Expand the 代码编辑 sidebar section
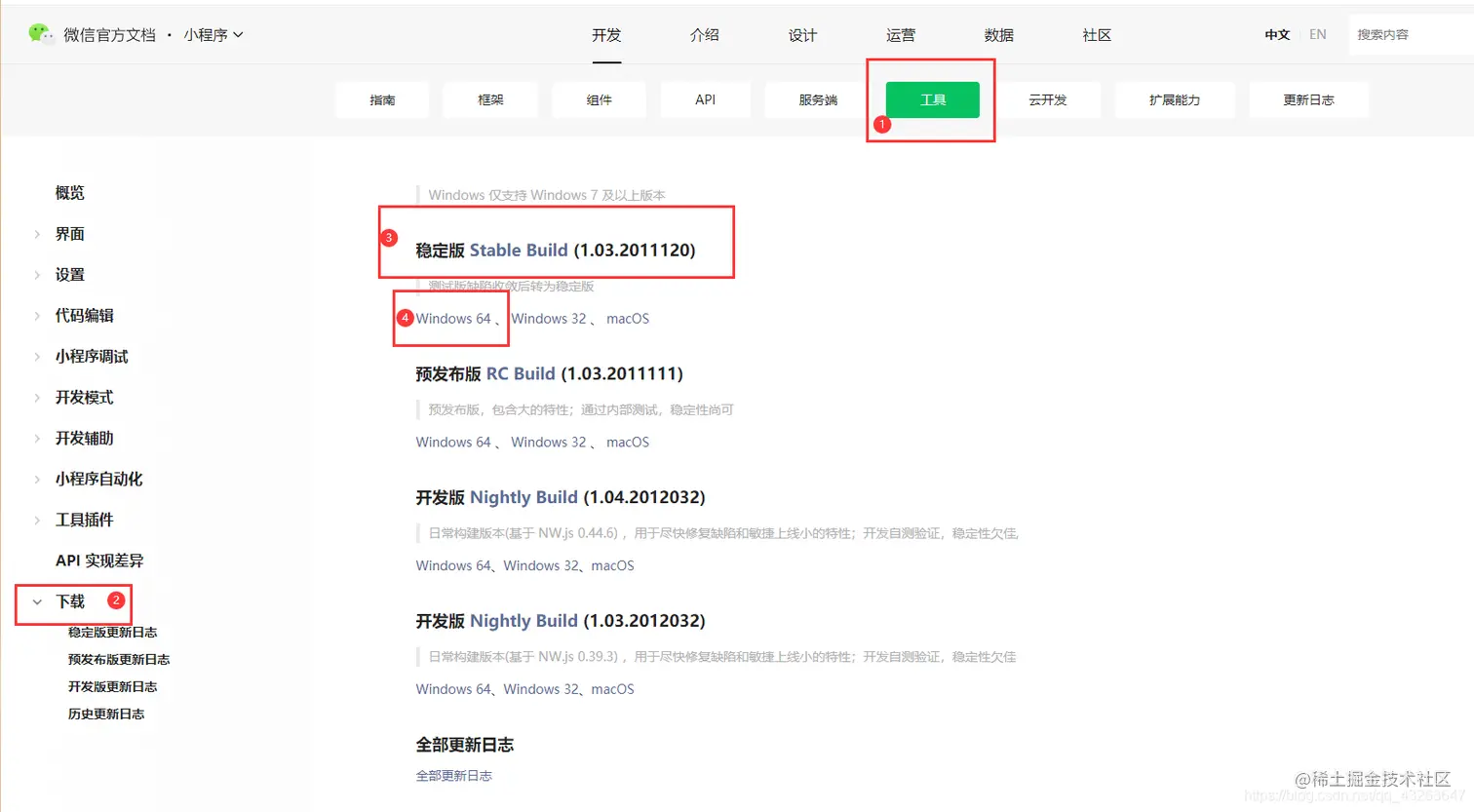The height and width of the screenshot is (812, 1474). (84, 316)
